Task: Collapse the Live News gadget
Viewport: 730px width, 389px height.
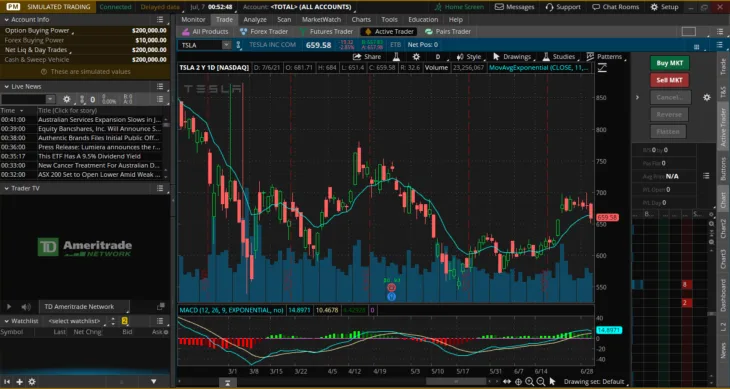Action: point(7,87)
